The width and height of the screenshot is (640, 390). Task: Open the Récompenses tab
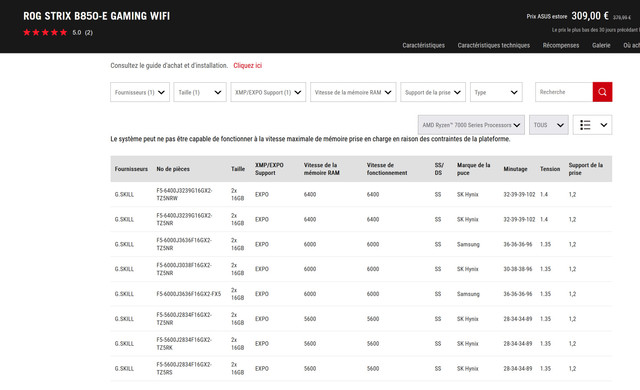(x=561, y=45)
